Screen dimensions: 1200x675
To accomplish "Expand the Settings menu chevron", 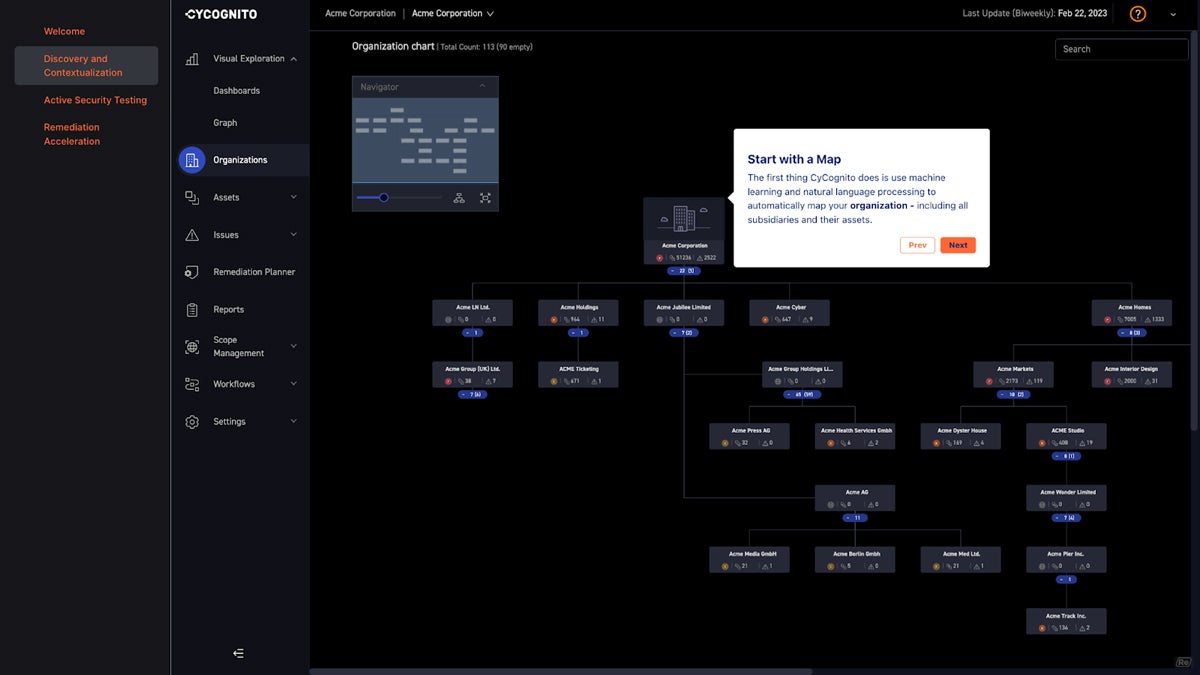I will coord(293,421).
